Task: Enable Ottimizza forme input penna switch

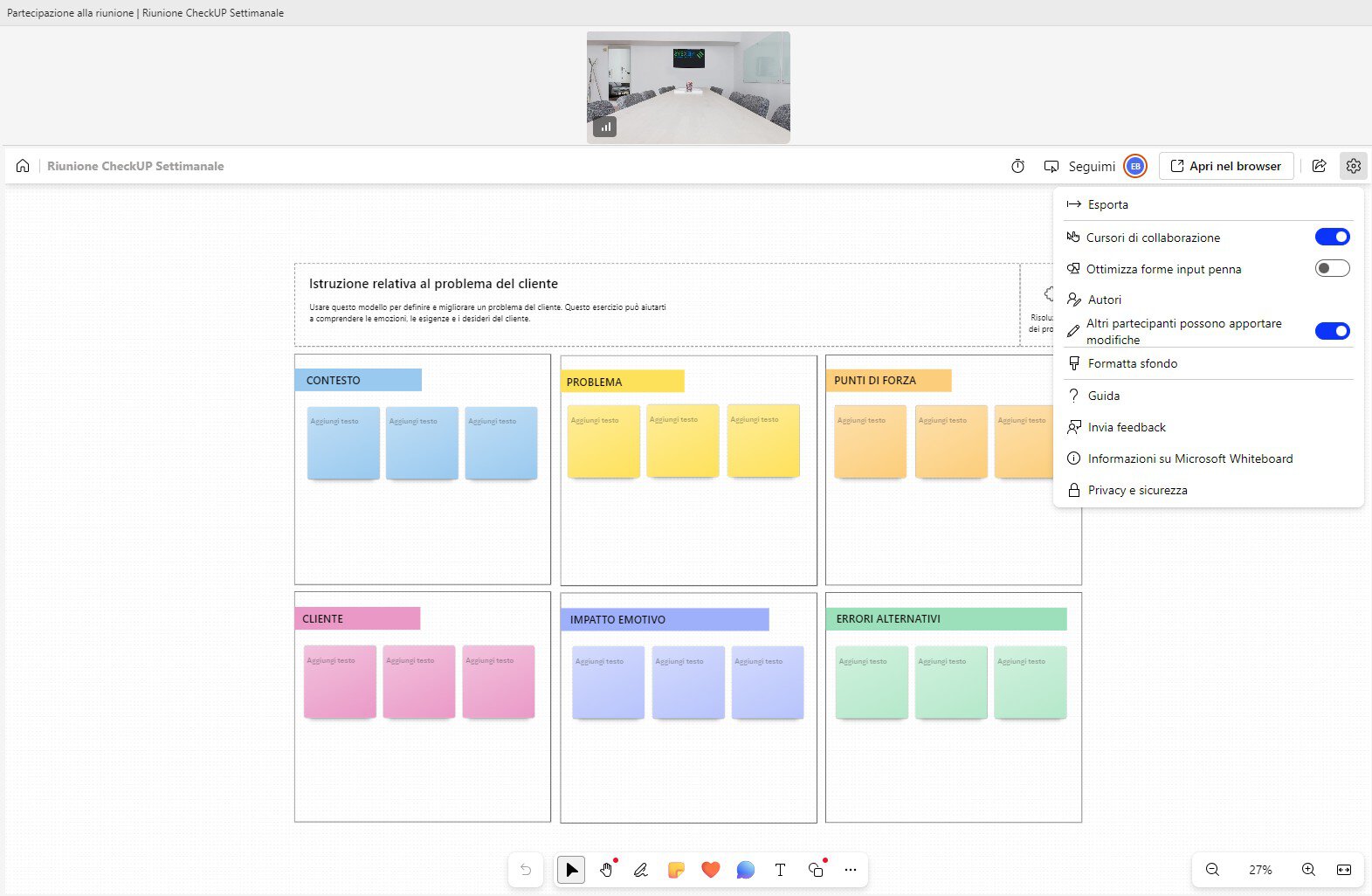Action: tap(1333, 268)
